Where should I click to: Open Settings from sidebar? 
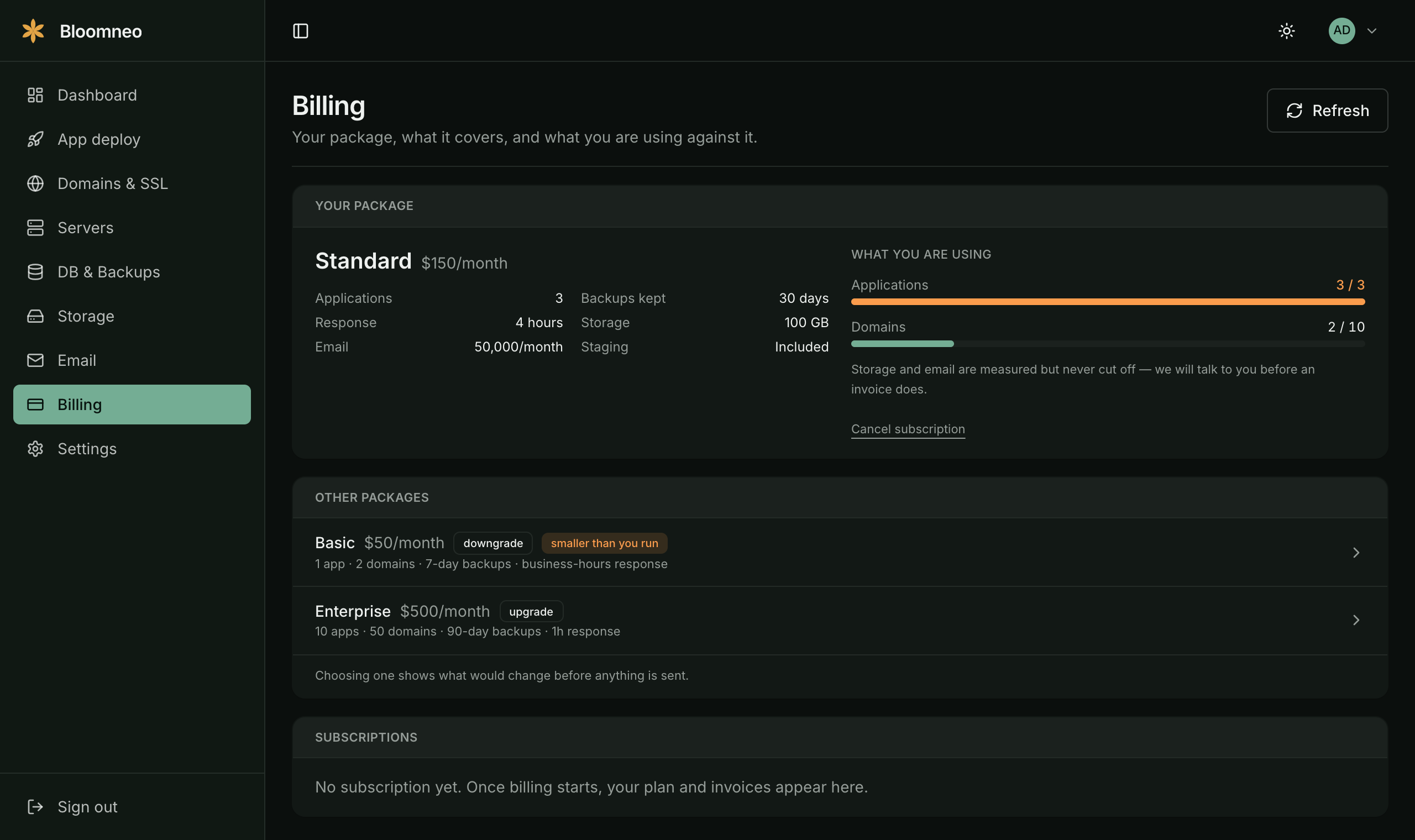(132, 448)
